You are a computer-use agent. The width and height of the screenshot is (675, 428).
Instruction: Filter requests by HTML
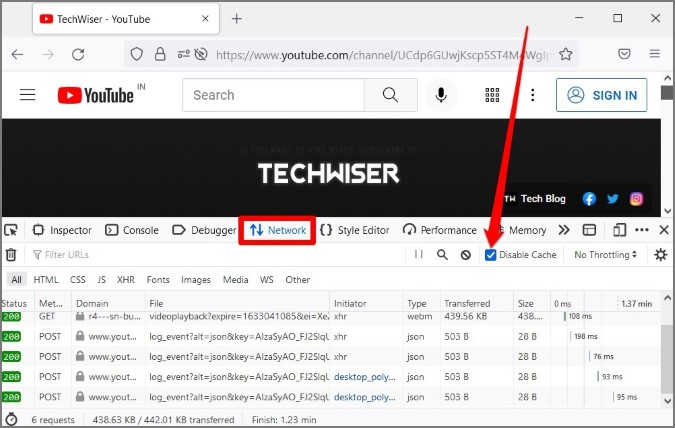click(x=46, y=279)
